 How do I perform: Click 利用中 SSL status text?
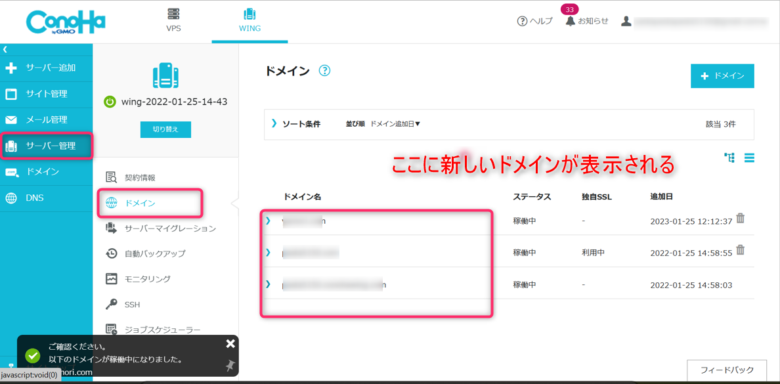tap(593, 253)
